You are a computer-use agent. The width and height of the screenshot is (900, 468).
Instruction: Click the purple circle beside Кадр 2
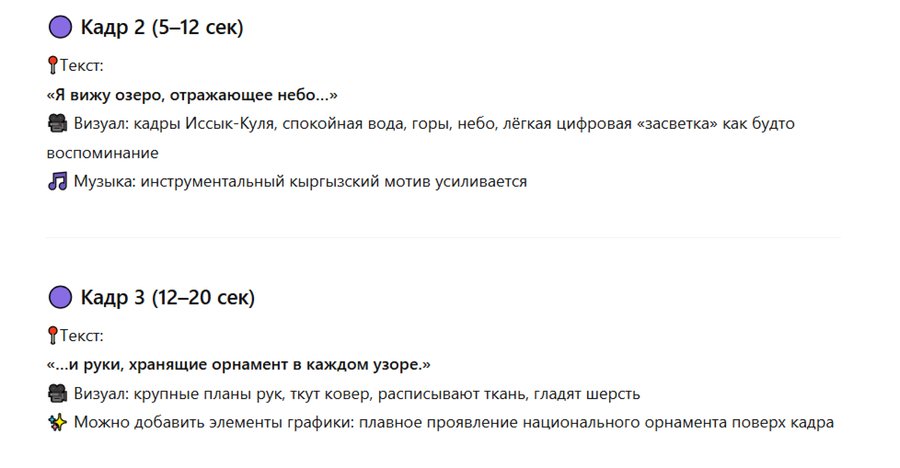coord(60,27)
